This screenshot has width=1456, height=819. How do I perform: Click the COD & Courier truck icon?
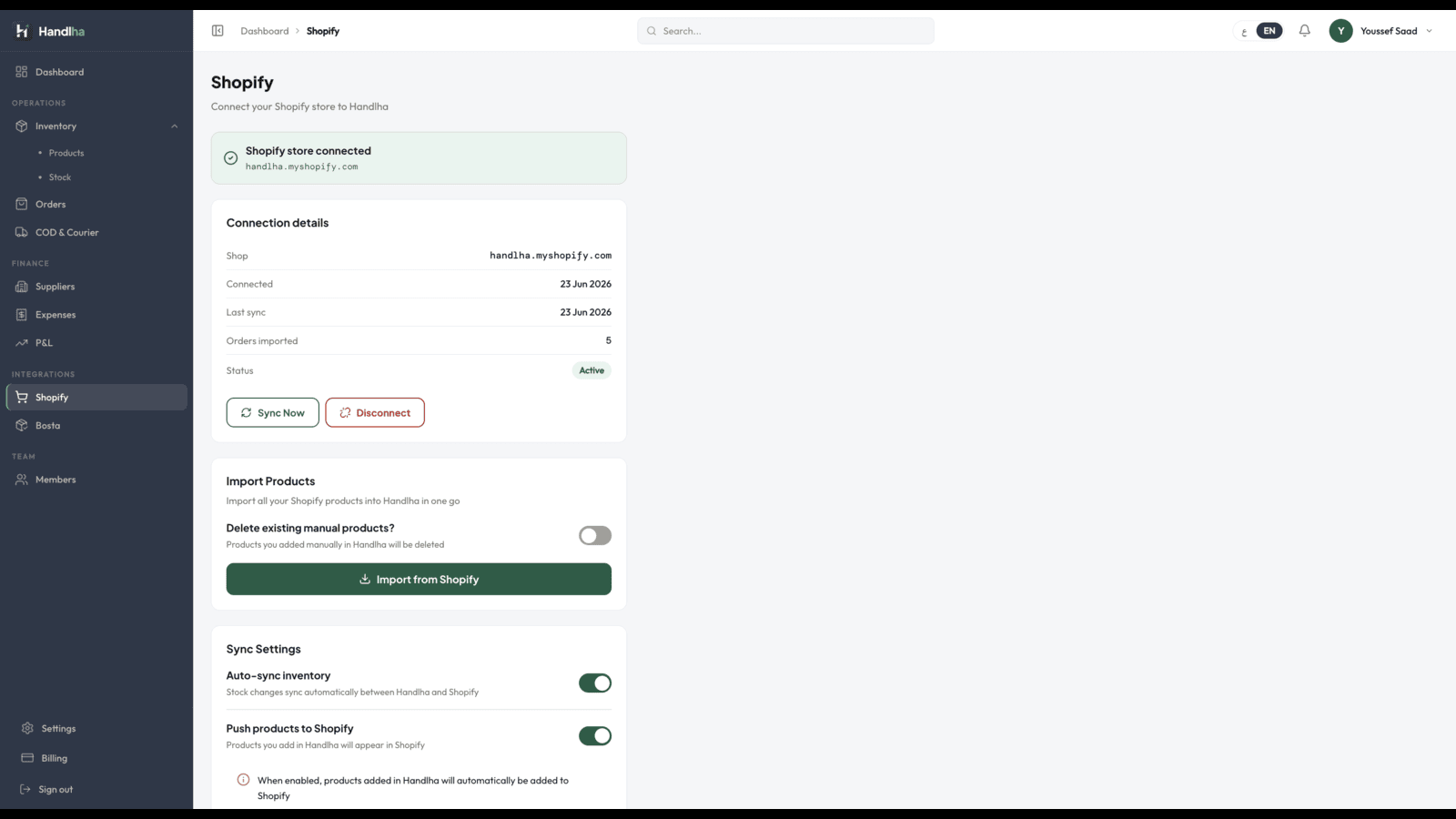pos(22,233)
